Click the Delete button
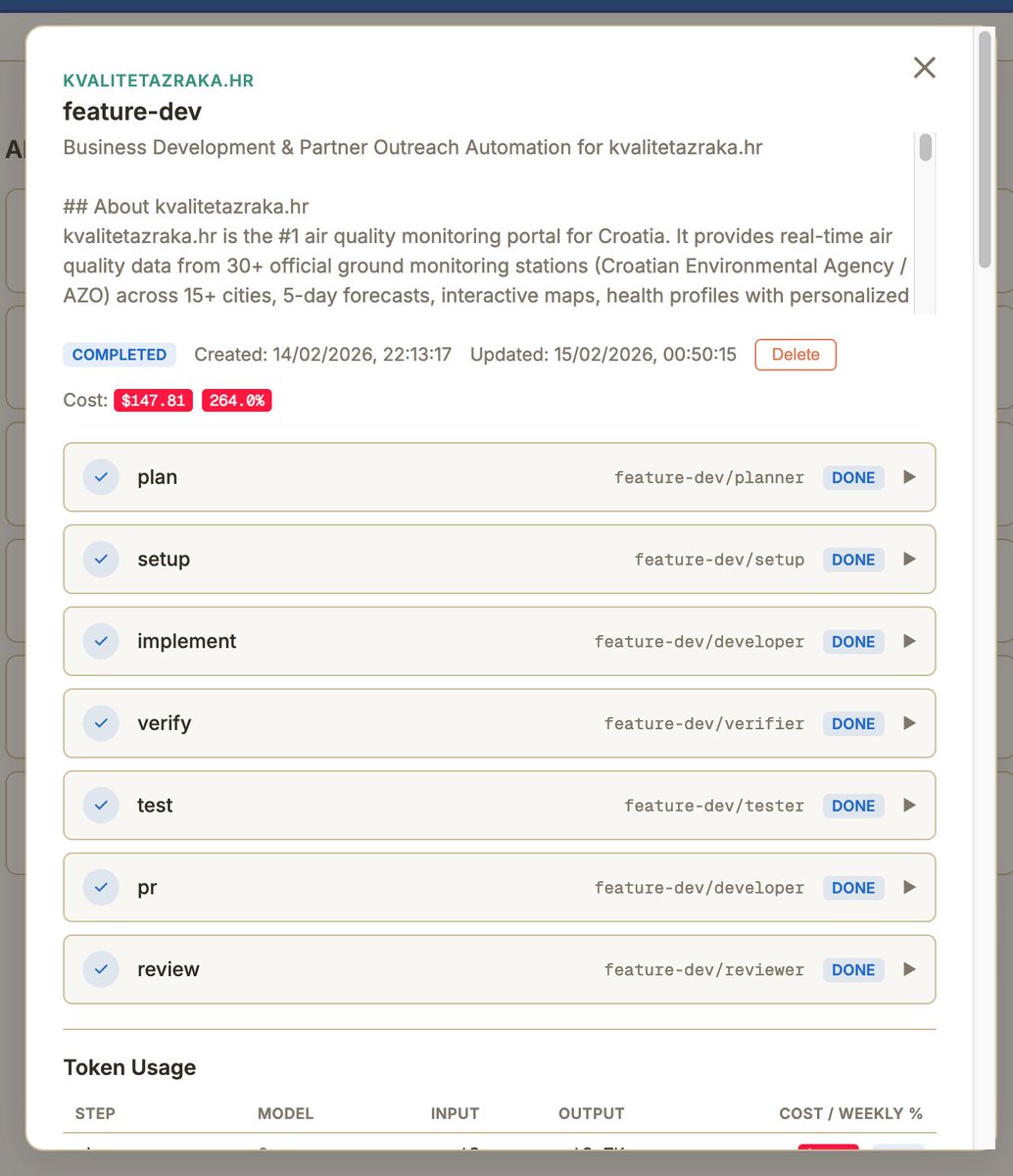Viewport: 1013px width, 1176px height. (x=795, y=355)
